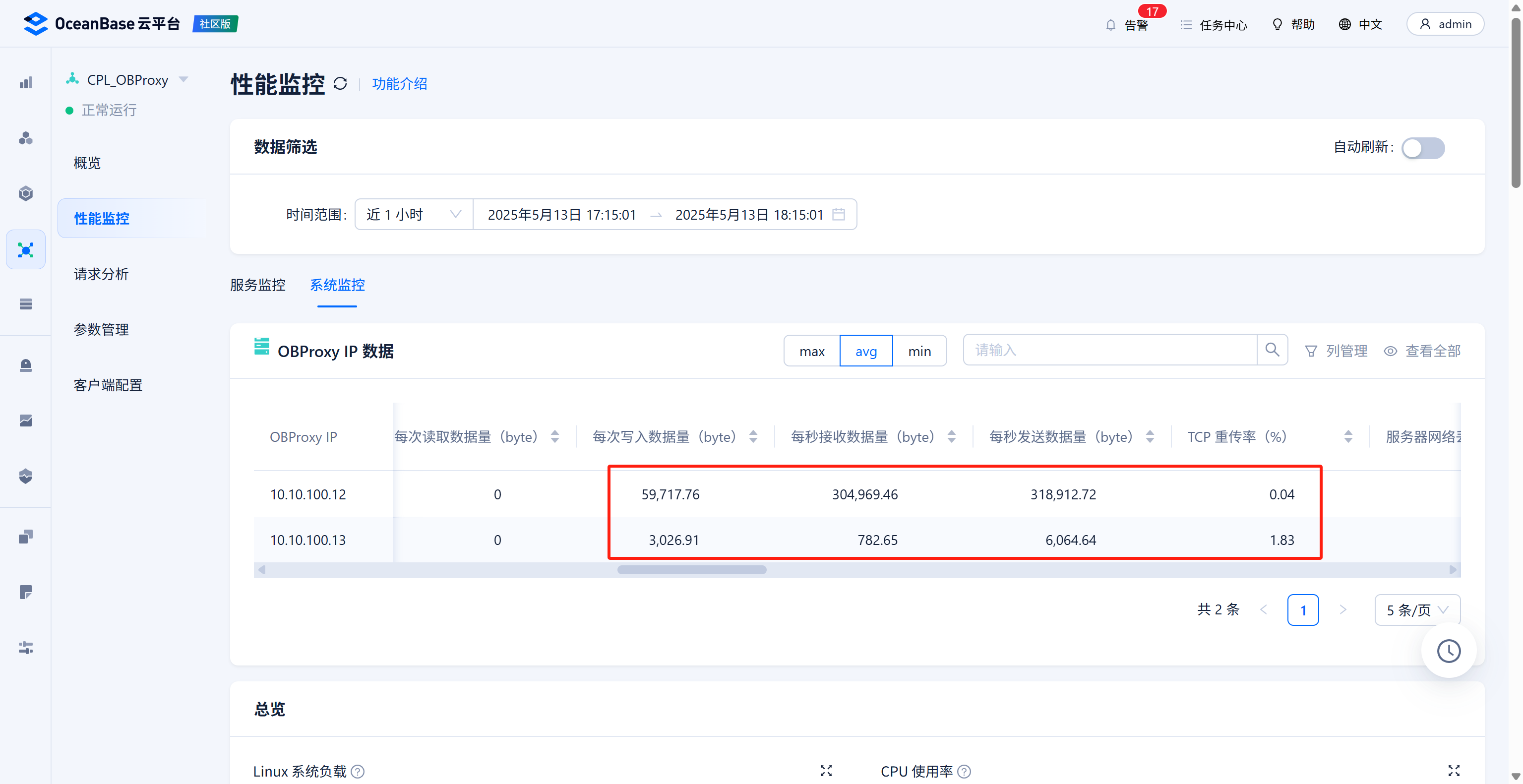The image size is (1523, 784).
Task: Open the backup copy sidebar icon
Action: point(25,537)
